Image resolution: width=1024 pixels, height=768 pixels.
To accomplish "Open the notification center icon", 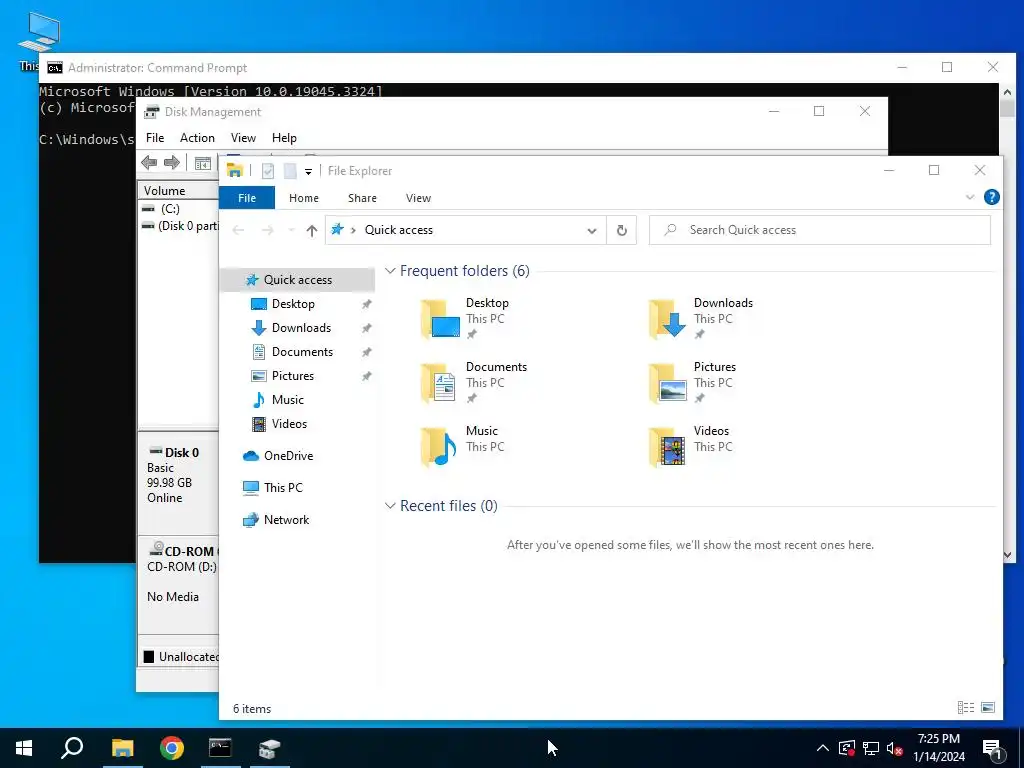I will [x=992, y=749].
